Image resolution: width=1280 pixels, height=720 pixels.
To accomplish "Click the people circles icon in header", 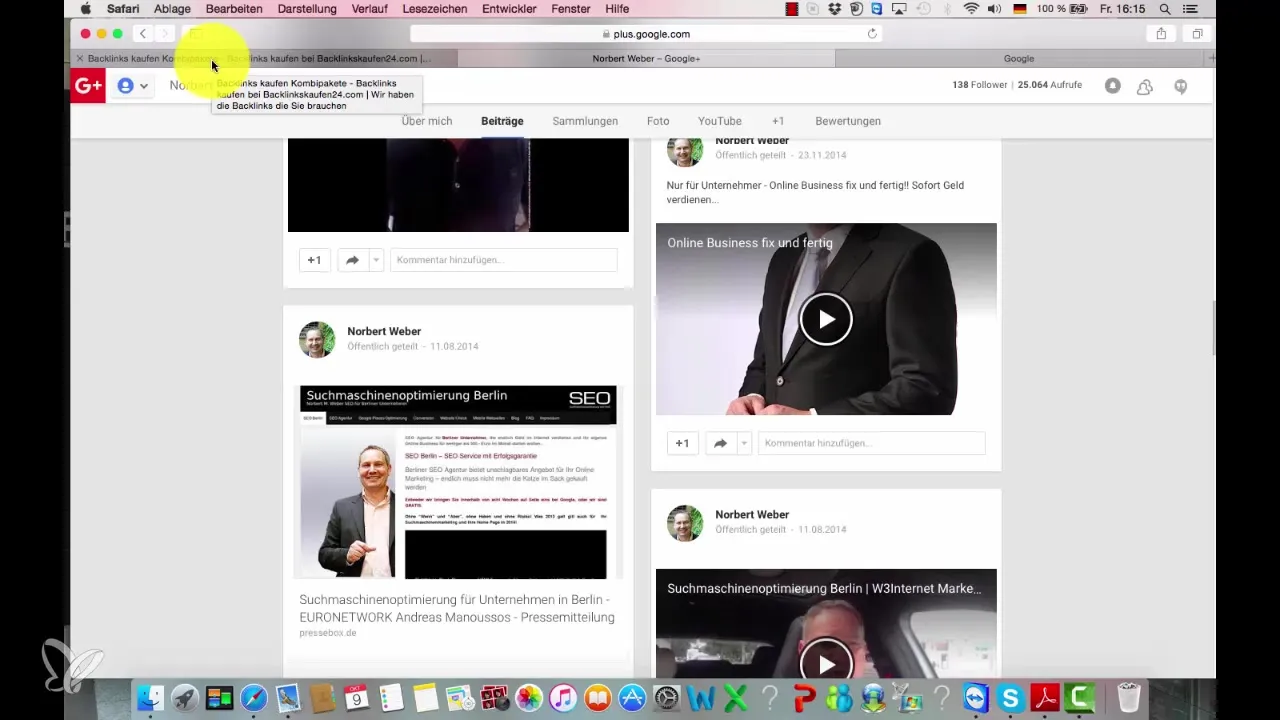I will click(x=1147, y=87).
